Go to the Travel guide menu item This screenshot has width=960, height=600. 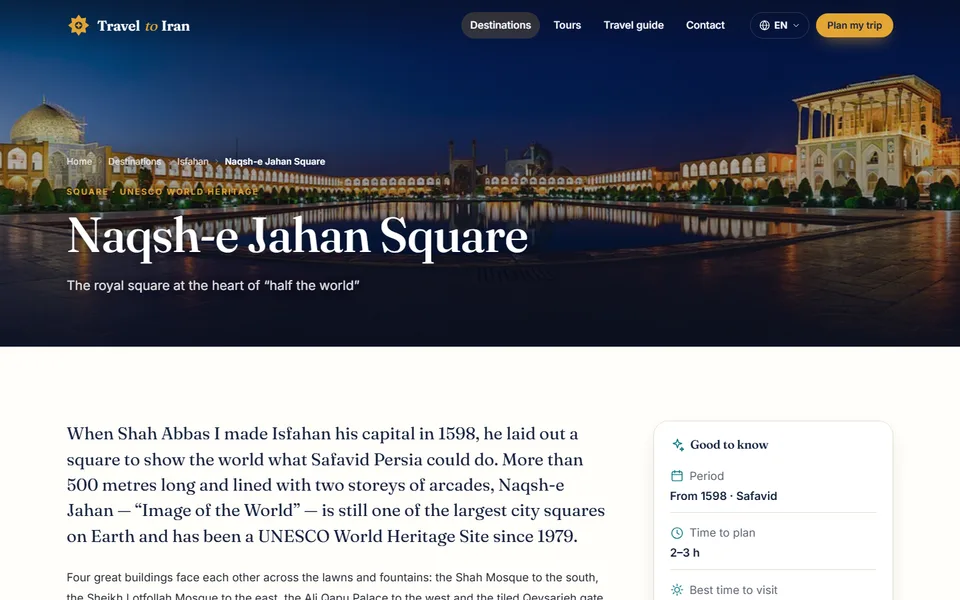(634, 25)
